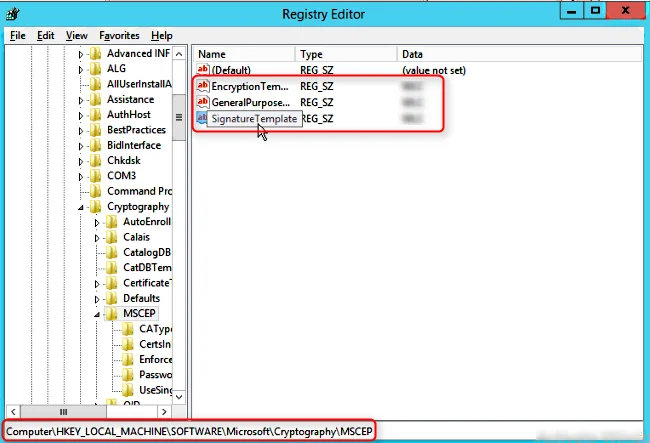The height and width of the screenshot is (443, 650).
Task: Click the Cryptography folder icon
Action: pos(96,207)
